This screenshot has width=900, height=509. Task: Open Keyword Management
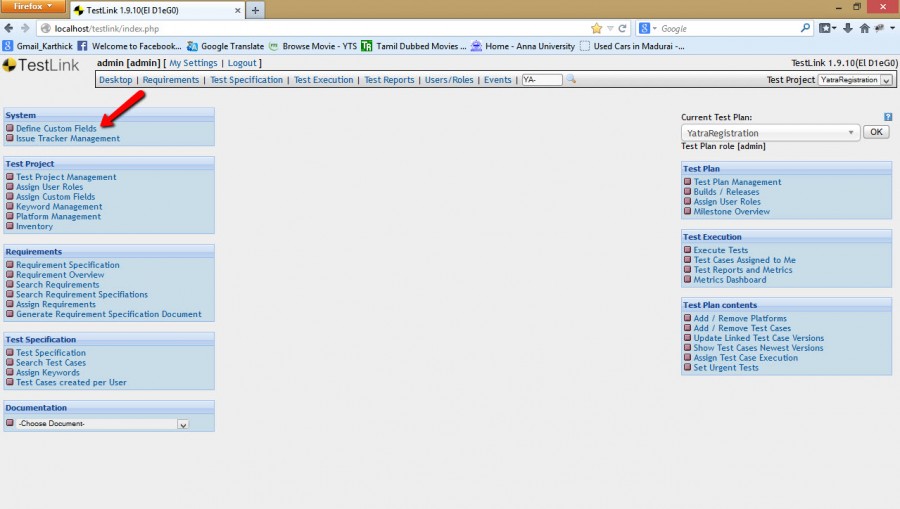(x=59, y=207)
